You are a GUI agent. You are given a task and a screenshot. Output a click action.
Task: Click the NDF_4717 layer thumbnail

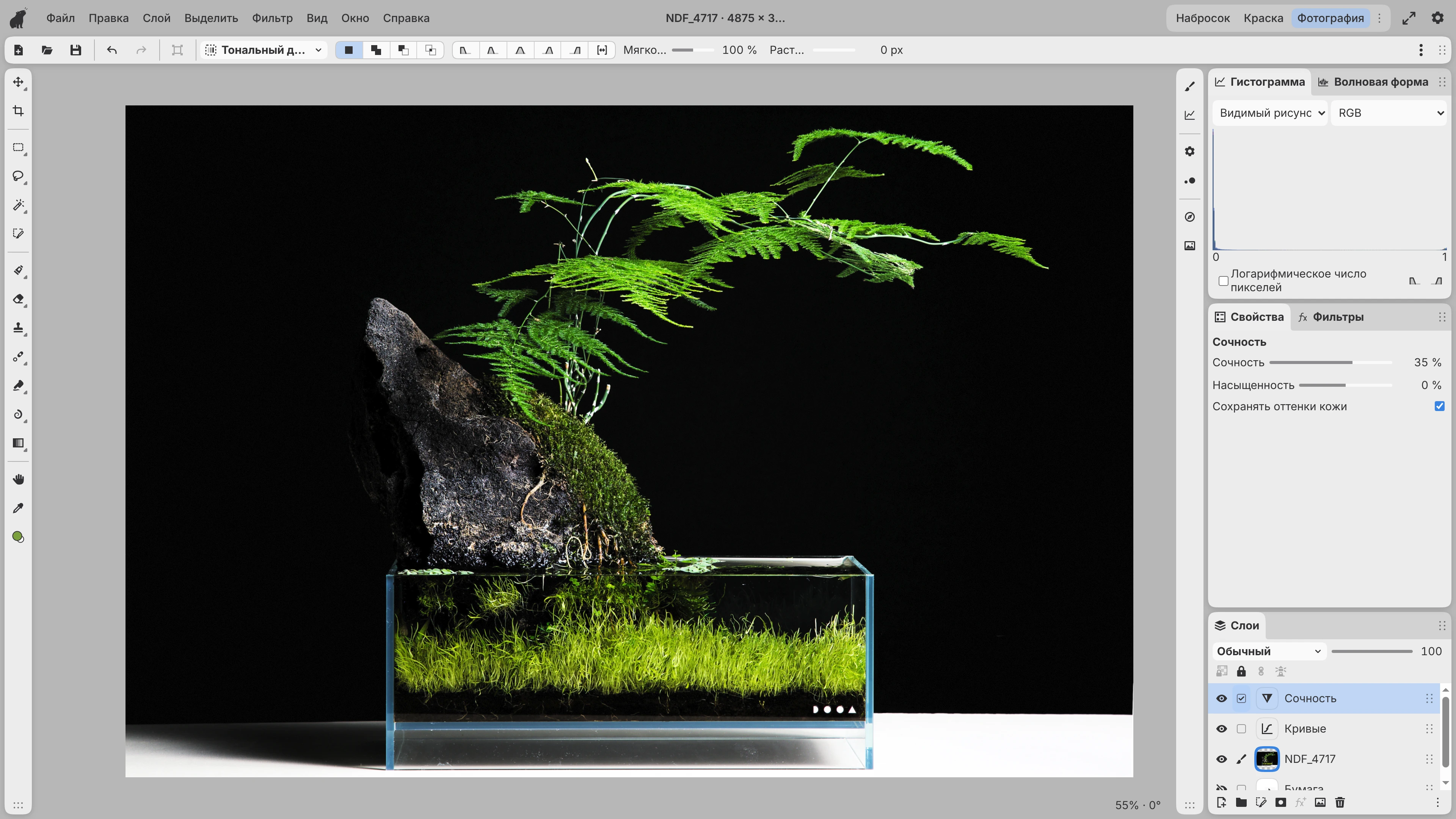pos(1267,759)
